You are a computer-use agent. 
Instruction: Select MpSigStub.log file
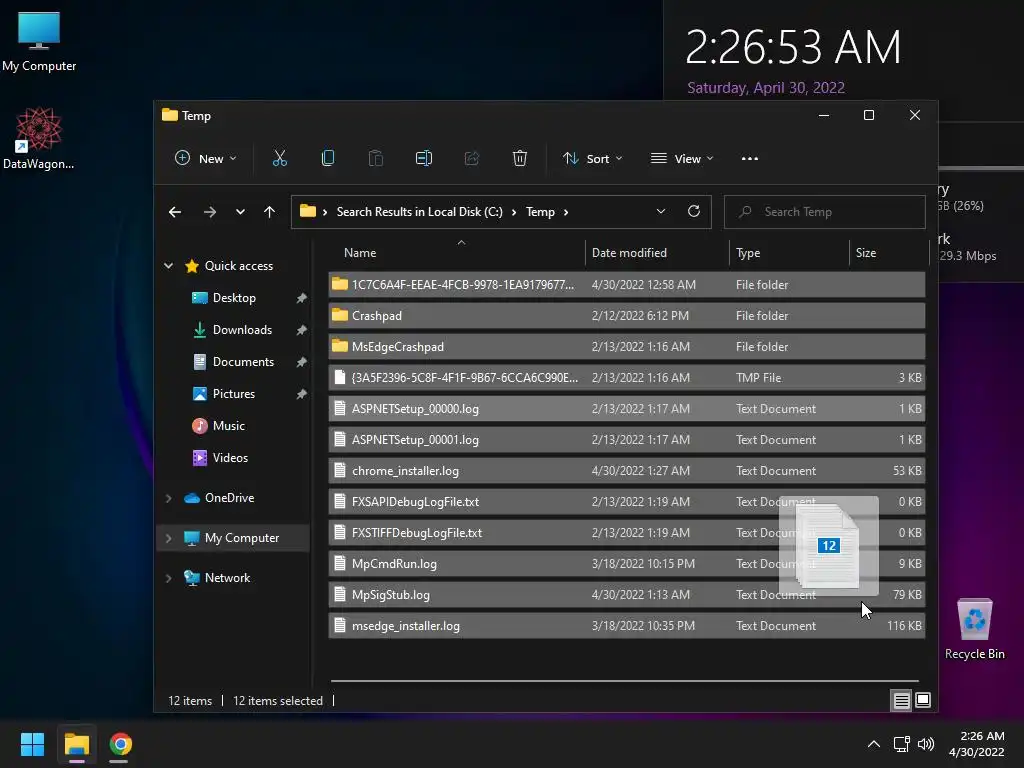click(x=627, y=595)
